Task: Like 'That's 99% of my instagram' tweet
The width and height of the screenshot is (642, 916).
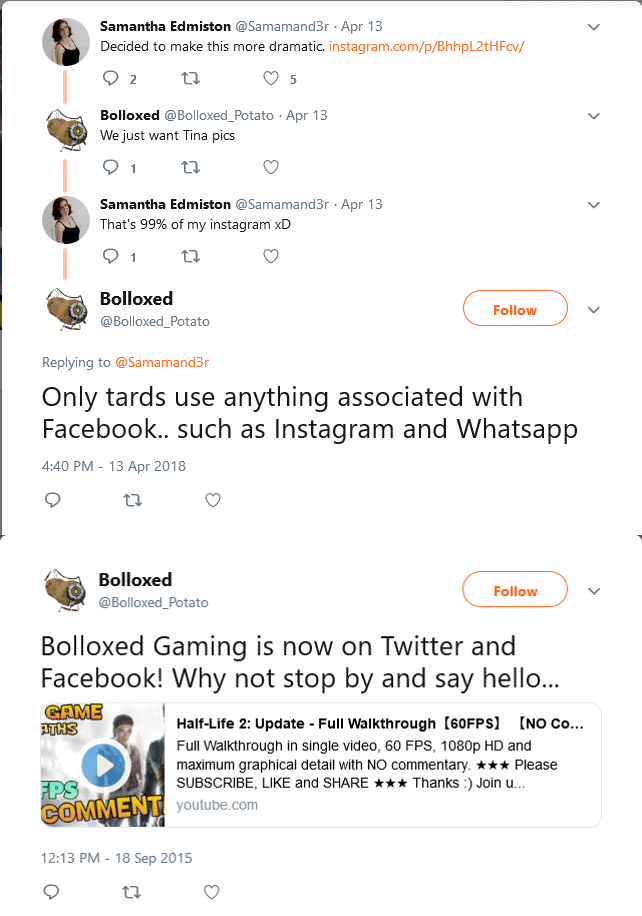Action: point(270,256)
